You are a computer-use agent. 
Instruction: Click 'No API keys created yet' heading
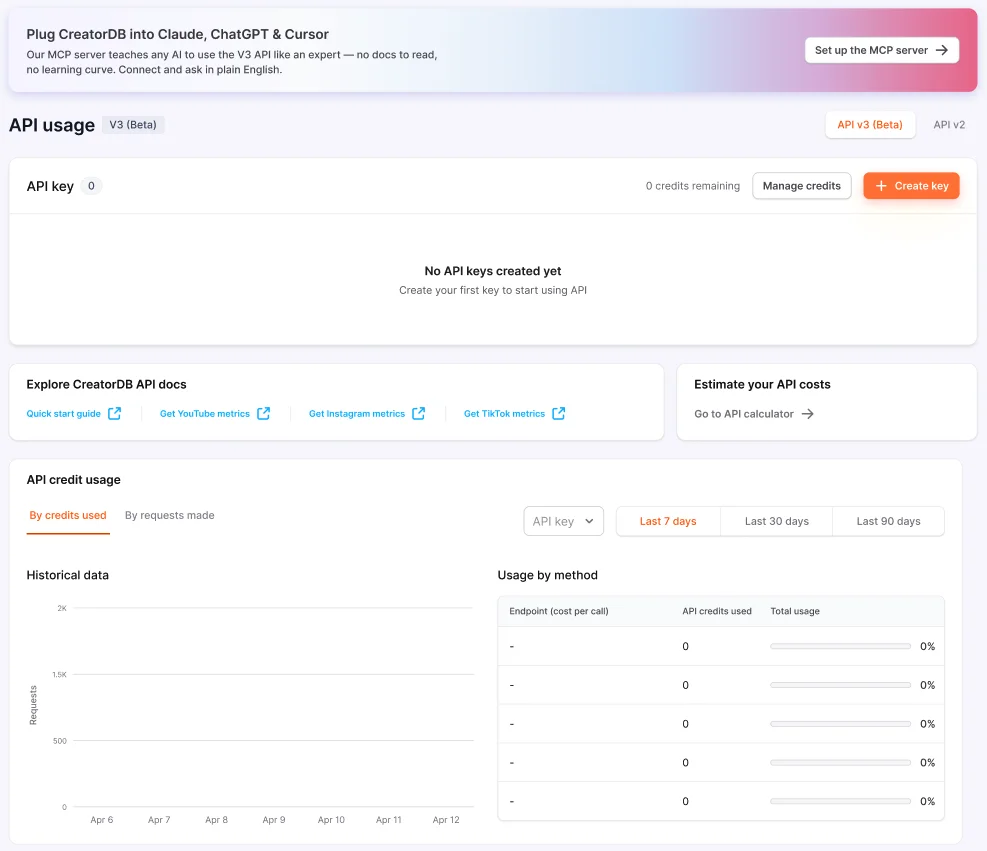coord(493,271)
